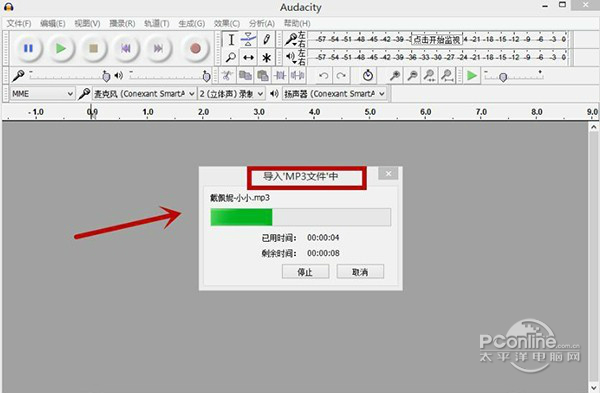600x393 pixels.
Task: Click the Cut scissors icon
Action: (x=227, y=75)
